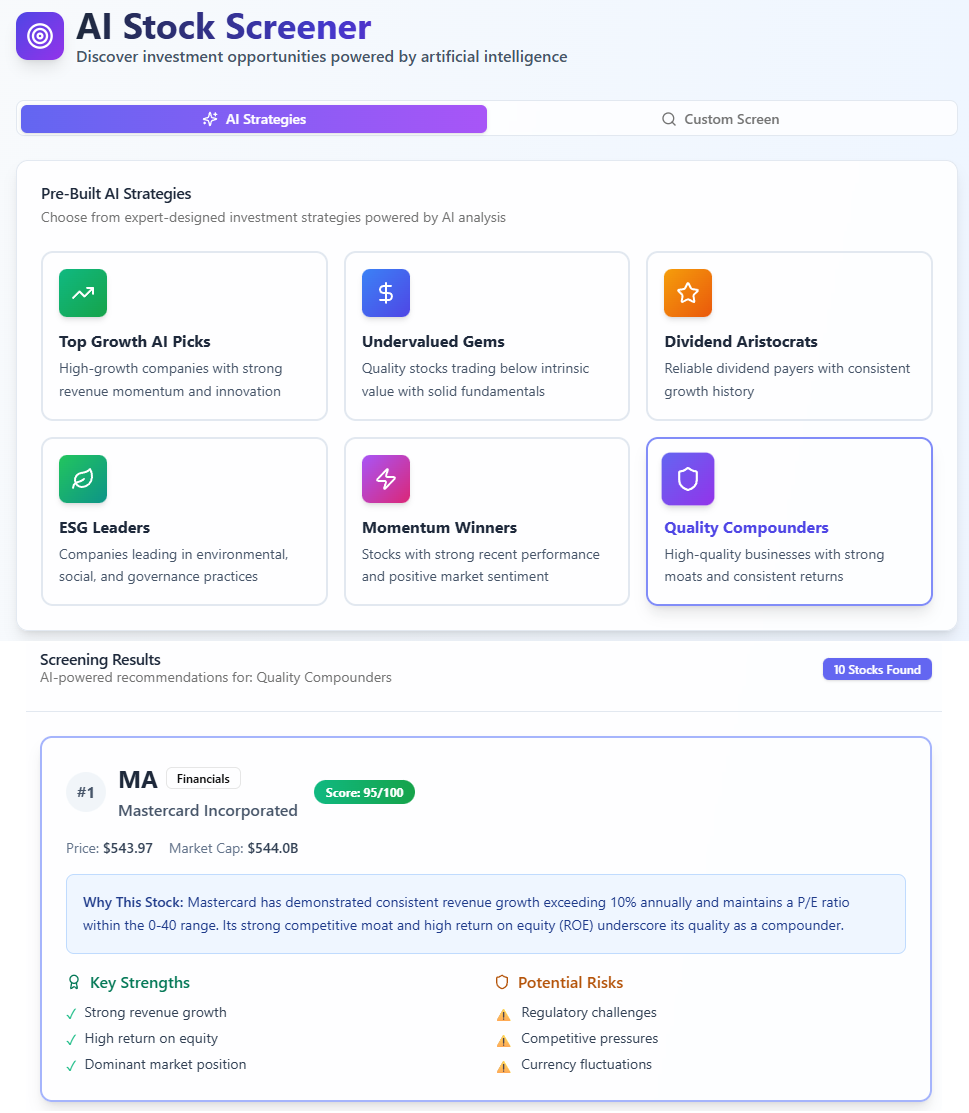The height and width of the screenshot is (1113, 969).
Task: Select the Quality Compounders strategy title
Action: (x=746, y=527)
